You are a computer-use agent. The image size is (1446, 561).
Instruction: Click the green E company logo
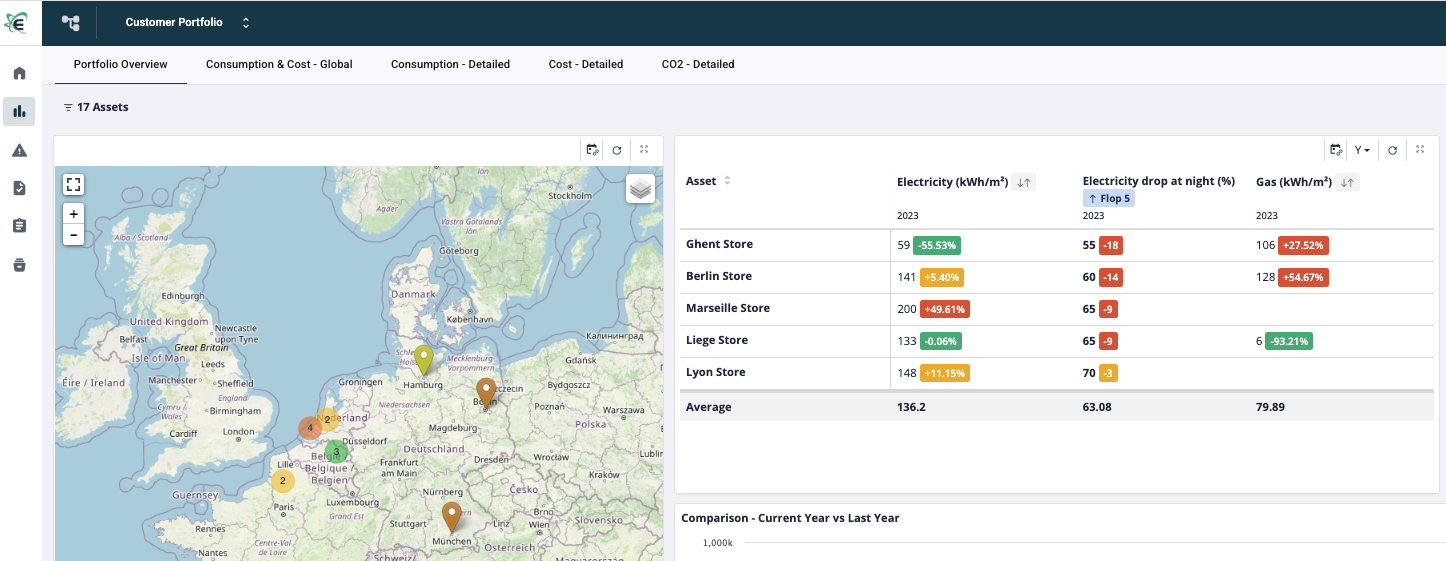pyautogui.click(x=17, y=21)
